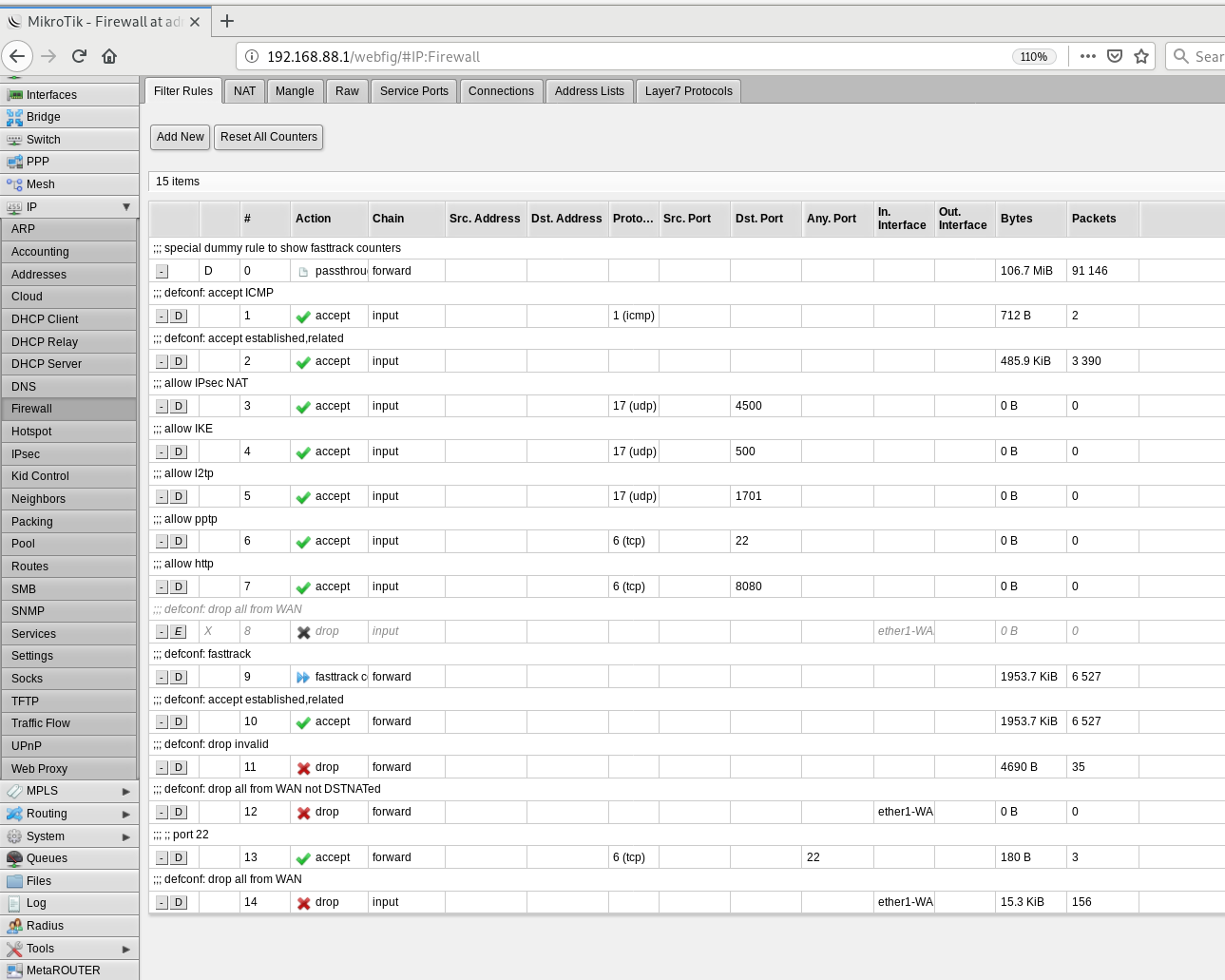Show site information icon in address bar
Screen dimensions: 1225x980
click(x=252, y=56)
